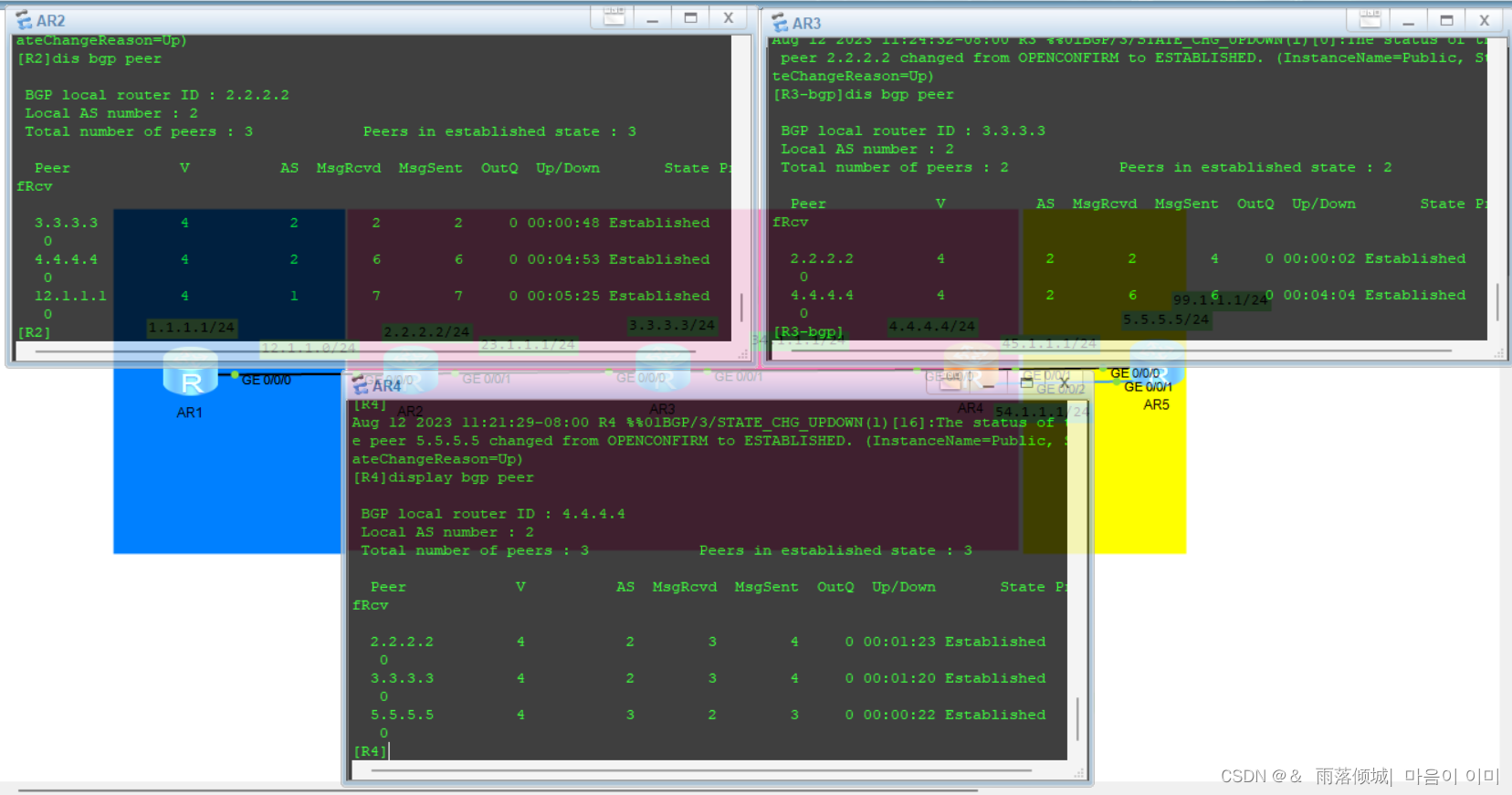Click the AR4 horizontal scrollbar

click(701, 770)
